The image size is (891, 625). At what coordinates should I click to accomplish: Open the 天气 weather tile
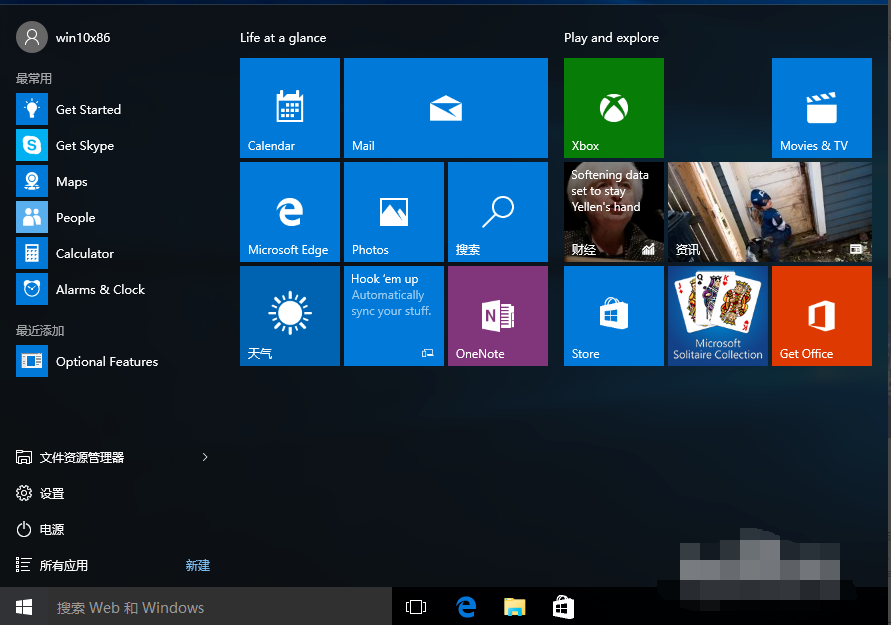pos(289,316)
